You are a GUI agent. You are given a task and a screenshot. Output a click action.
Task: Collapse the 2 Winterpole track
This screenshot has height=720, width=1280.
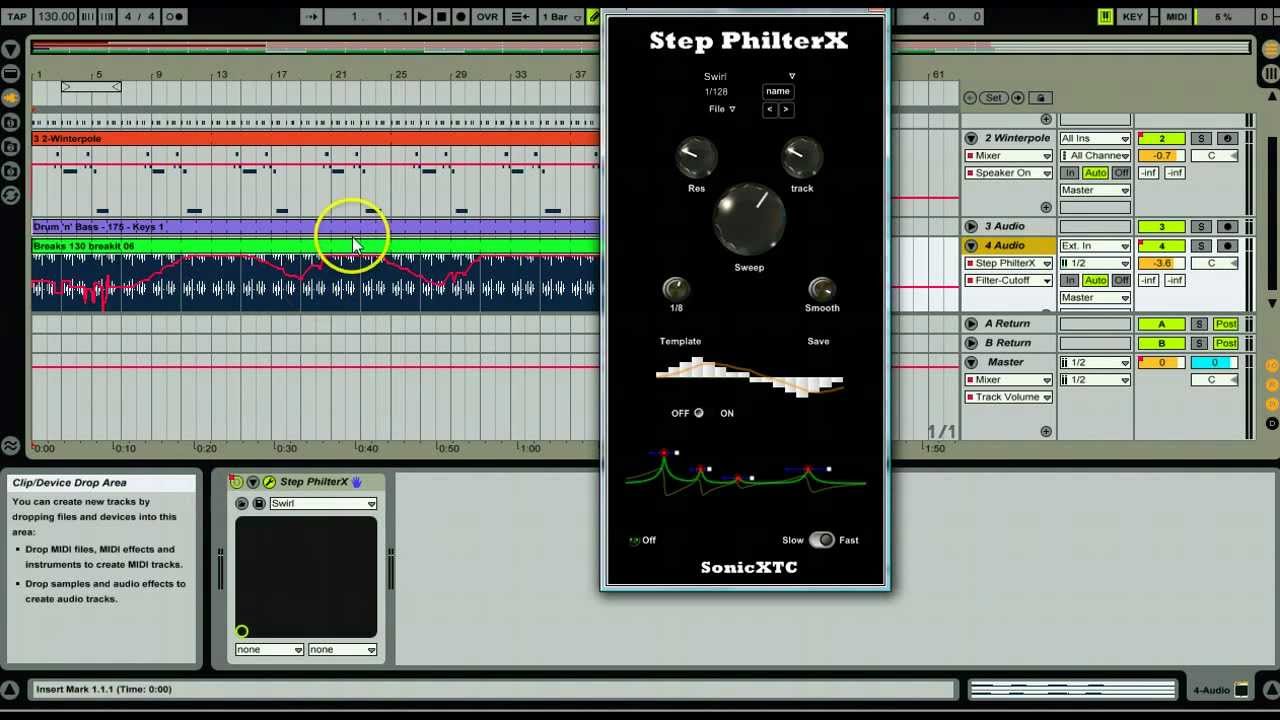pos(971,138)
